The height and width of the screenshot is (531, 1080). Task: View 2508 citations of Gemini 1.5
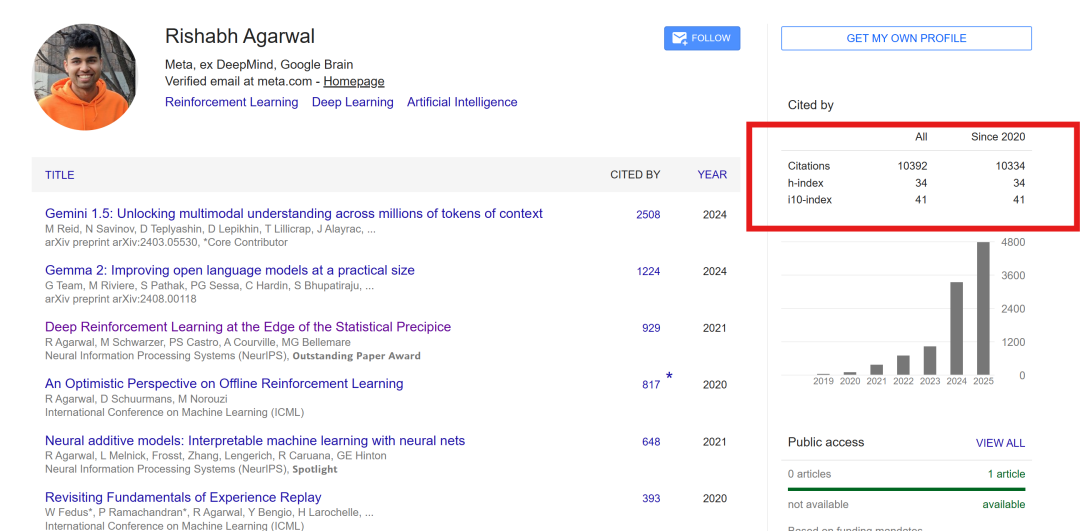(648, 215)
